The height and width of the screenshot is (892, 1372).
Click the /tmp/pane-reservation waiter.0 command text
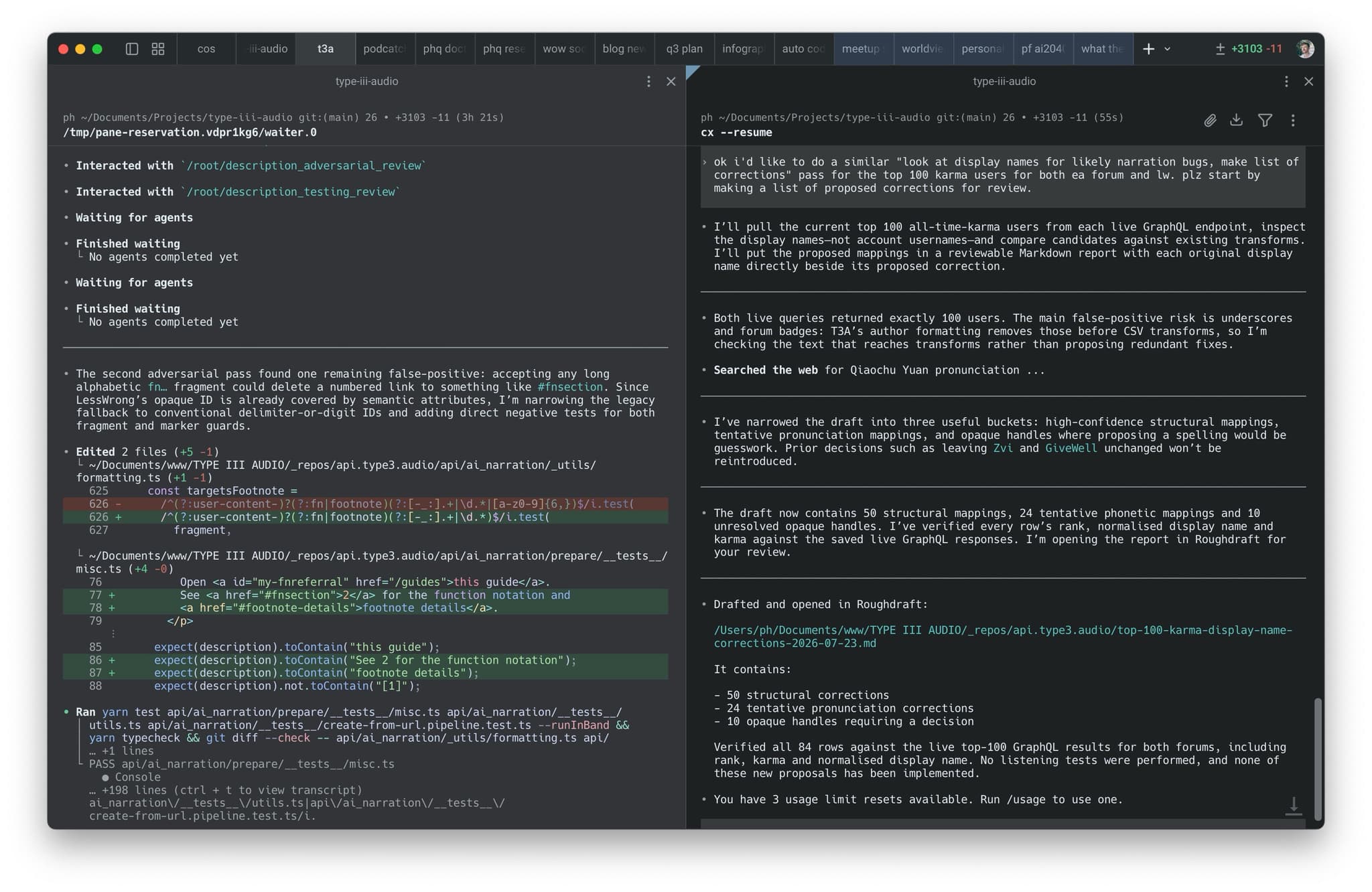click(x=190, y=133)
